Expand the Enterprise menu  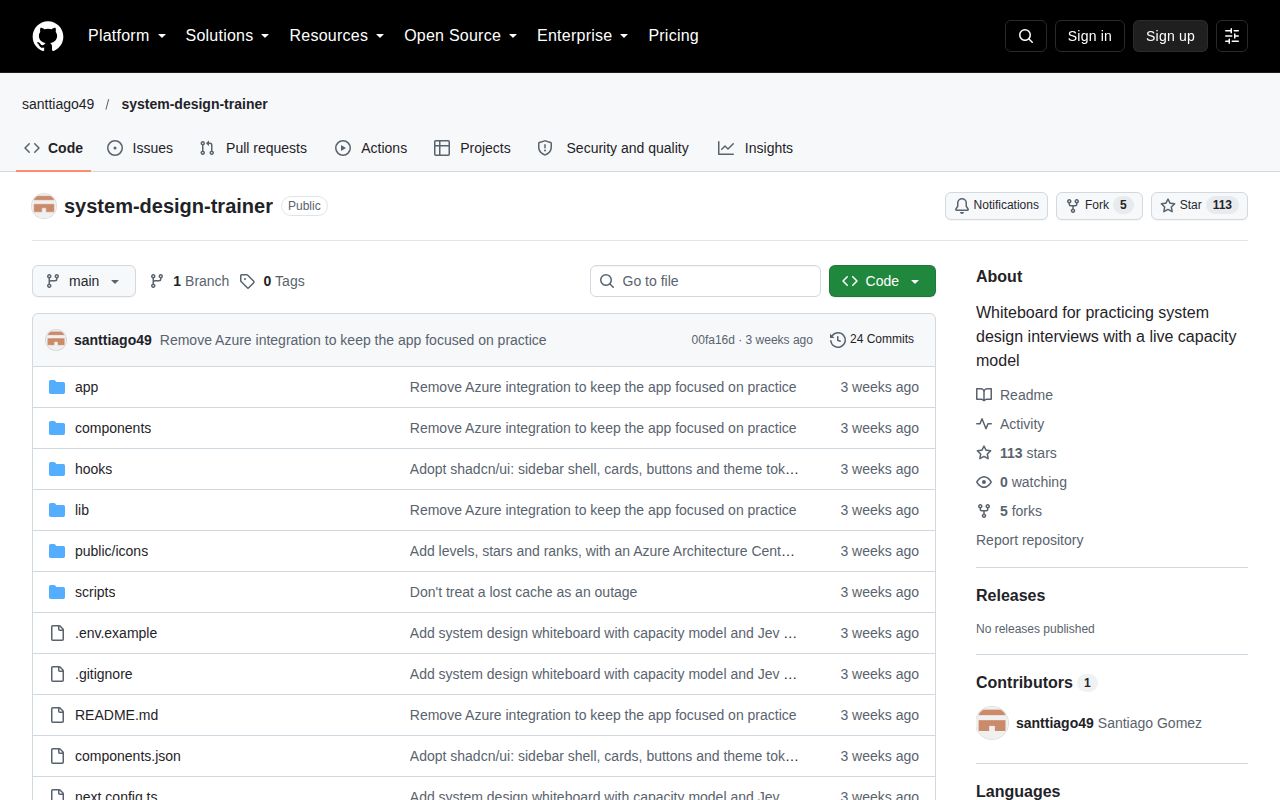click(582, 36)
